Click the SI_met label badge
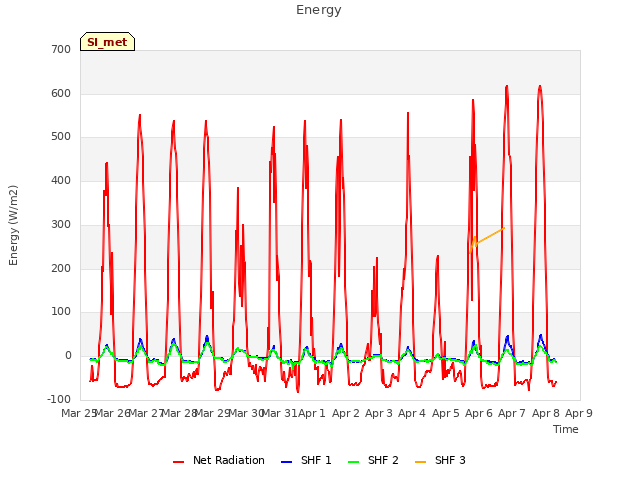 (x=107, y=42)
